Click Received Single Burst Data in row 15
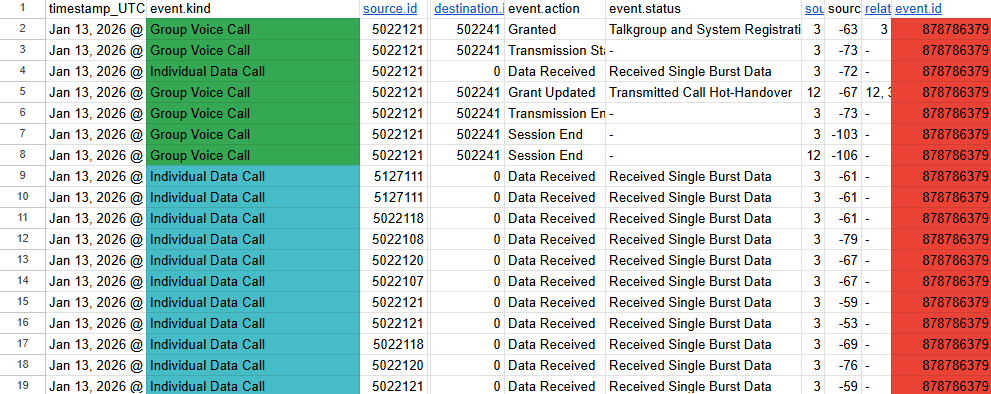This screenshot has height=394, width=991. click(703, 302)
